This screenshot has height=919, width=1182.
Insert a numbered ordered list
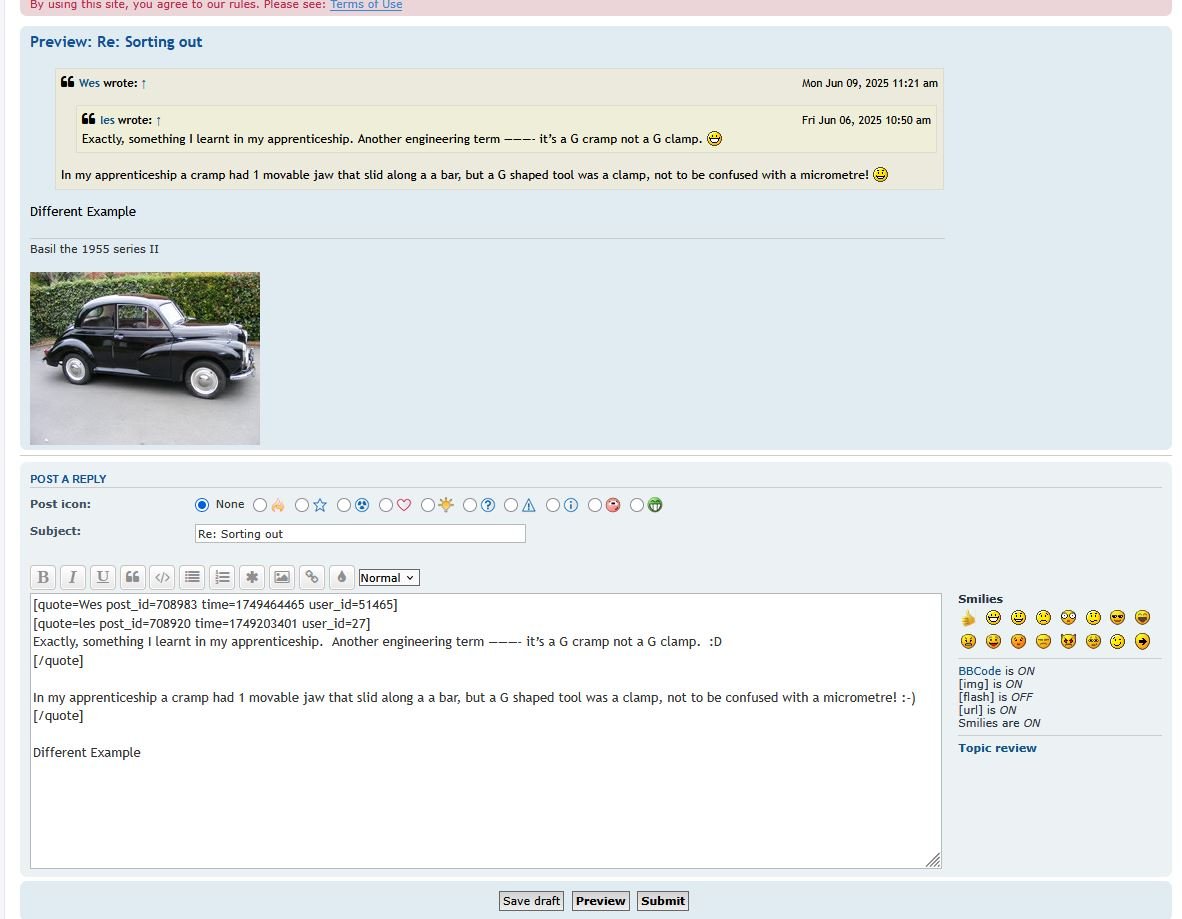point(222,577)
